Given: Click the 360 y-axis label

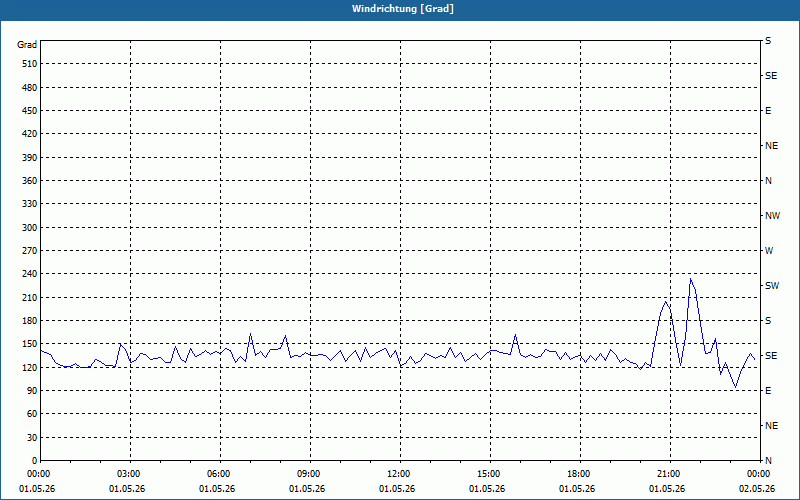Looking at the screenshot, I should coord(30,181).
